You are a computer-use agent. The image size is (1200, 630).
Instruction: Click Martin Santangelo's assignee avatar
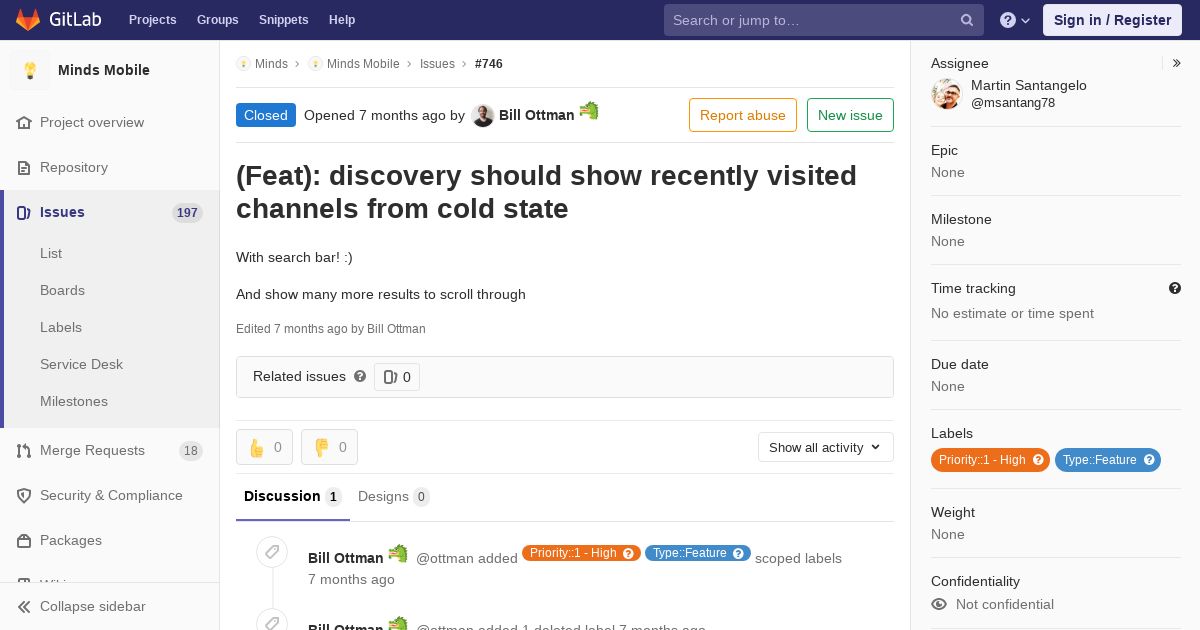(946, 94)
